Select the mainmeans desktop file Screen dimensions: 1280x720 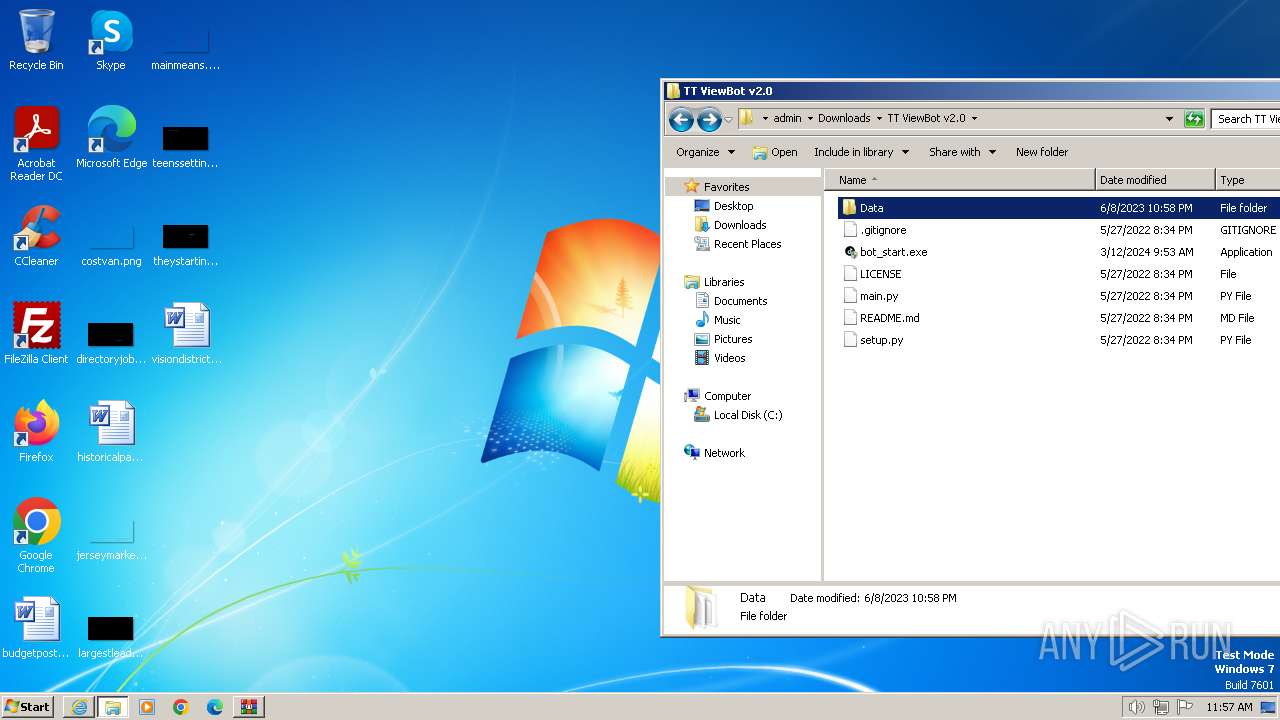tap(185, 48)
